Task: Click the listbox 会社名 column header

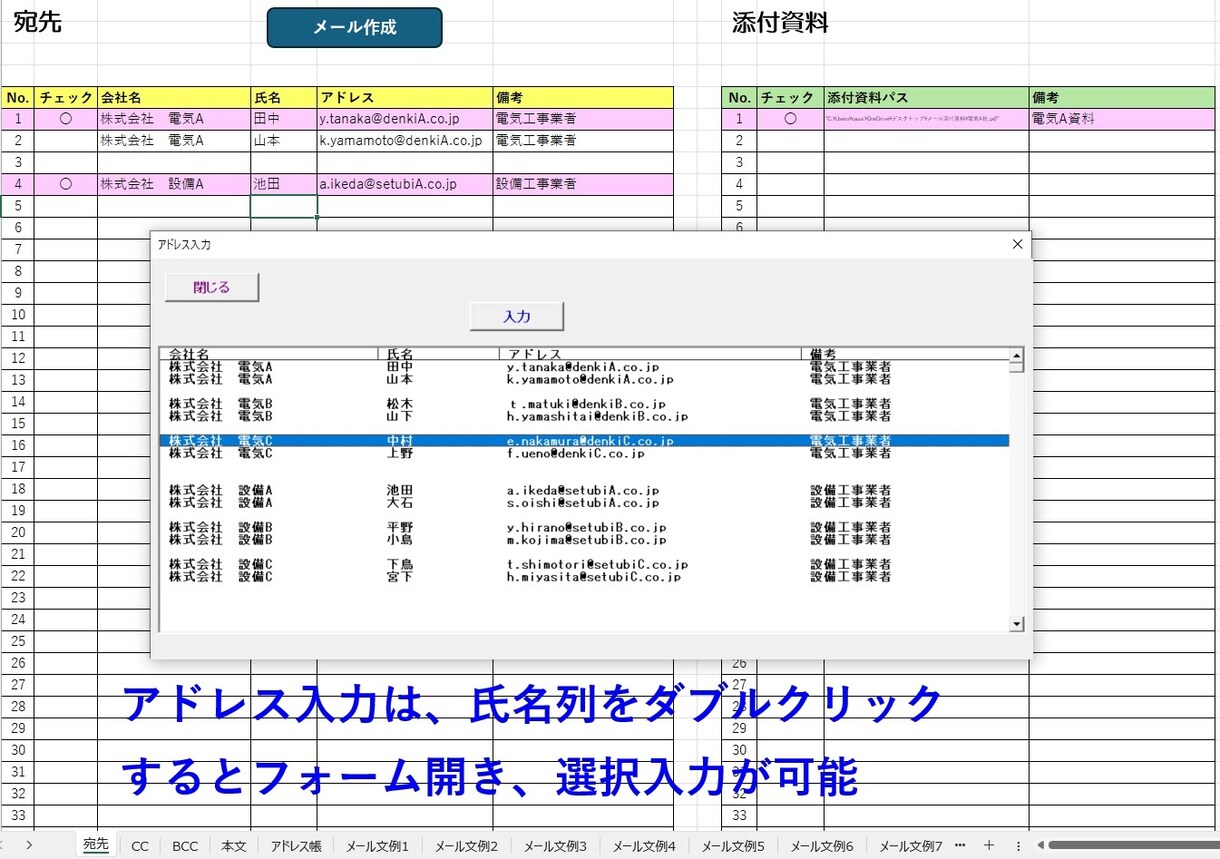Action: click(x=269, y=354)
